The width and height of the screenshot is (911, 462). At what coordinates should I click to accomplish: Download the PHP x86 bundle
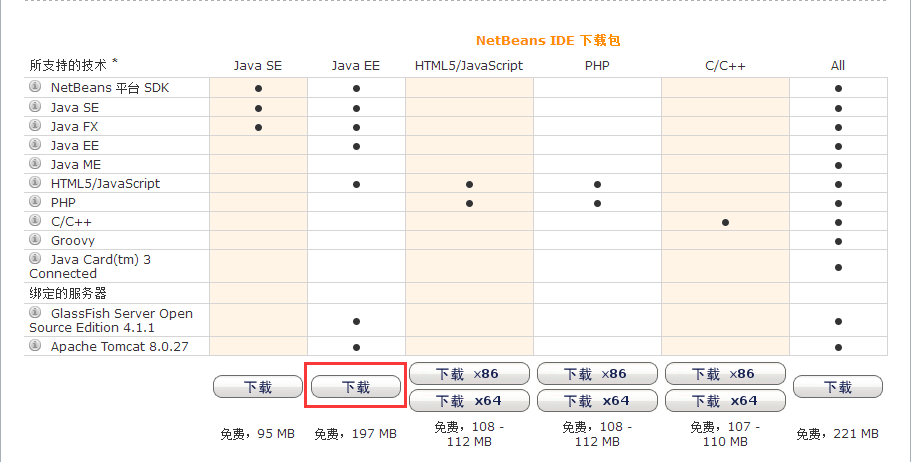[597, 374]
